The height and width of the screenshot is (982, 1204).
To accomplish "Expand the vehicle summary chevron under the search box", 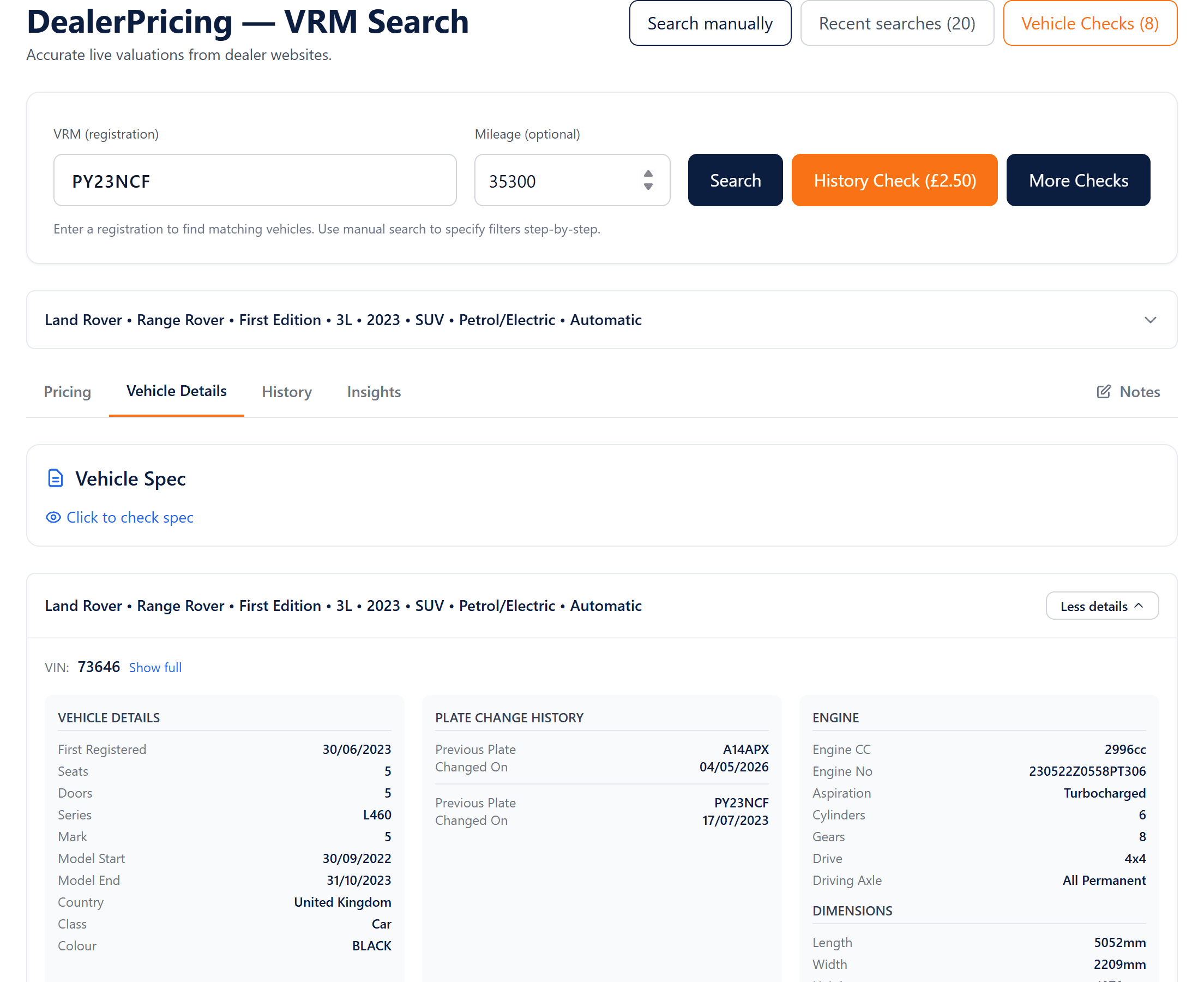I will (x=1151, y=320).
